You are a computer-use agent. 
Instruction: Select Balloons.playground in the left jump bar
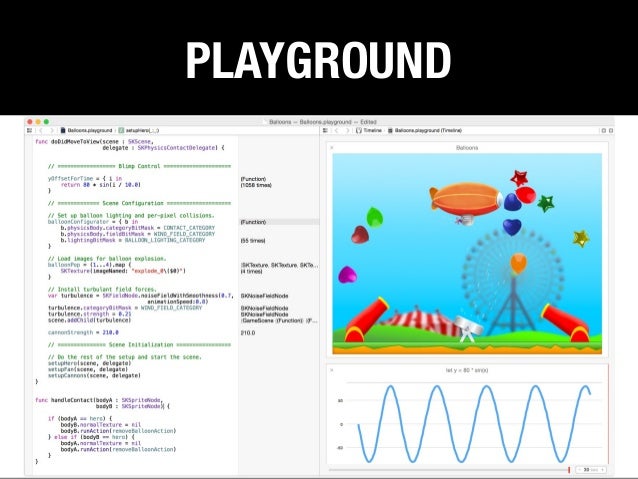[90, 131]
